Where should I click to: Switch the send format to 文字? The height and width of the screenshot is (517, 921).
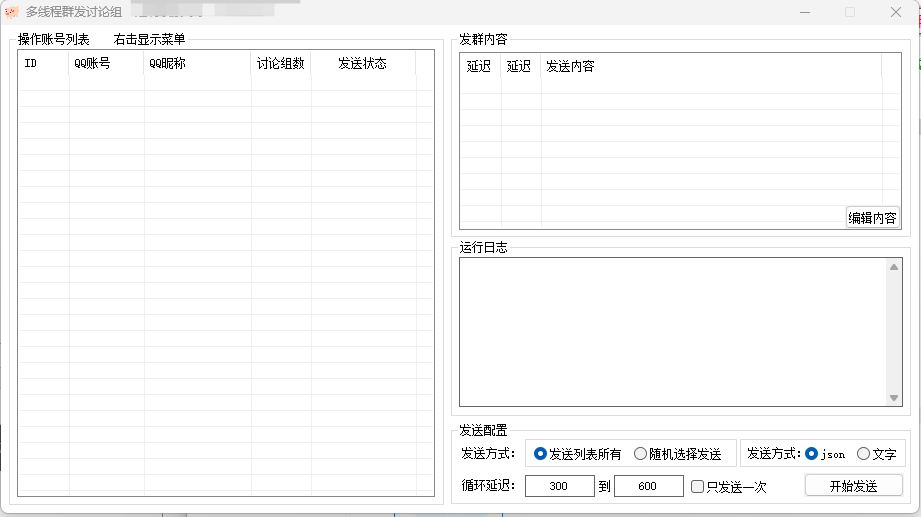coord(863,454)
